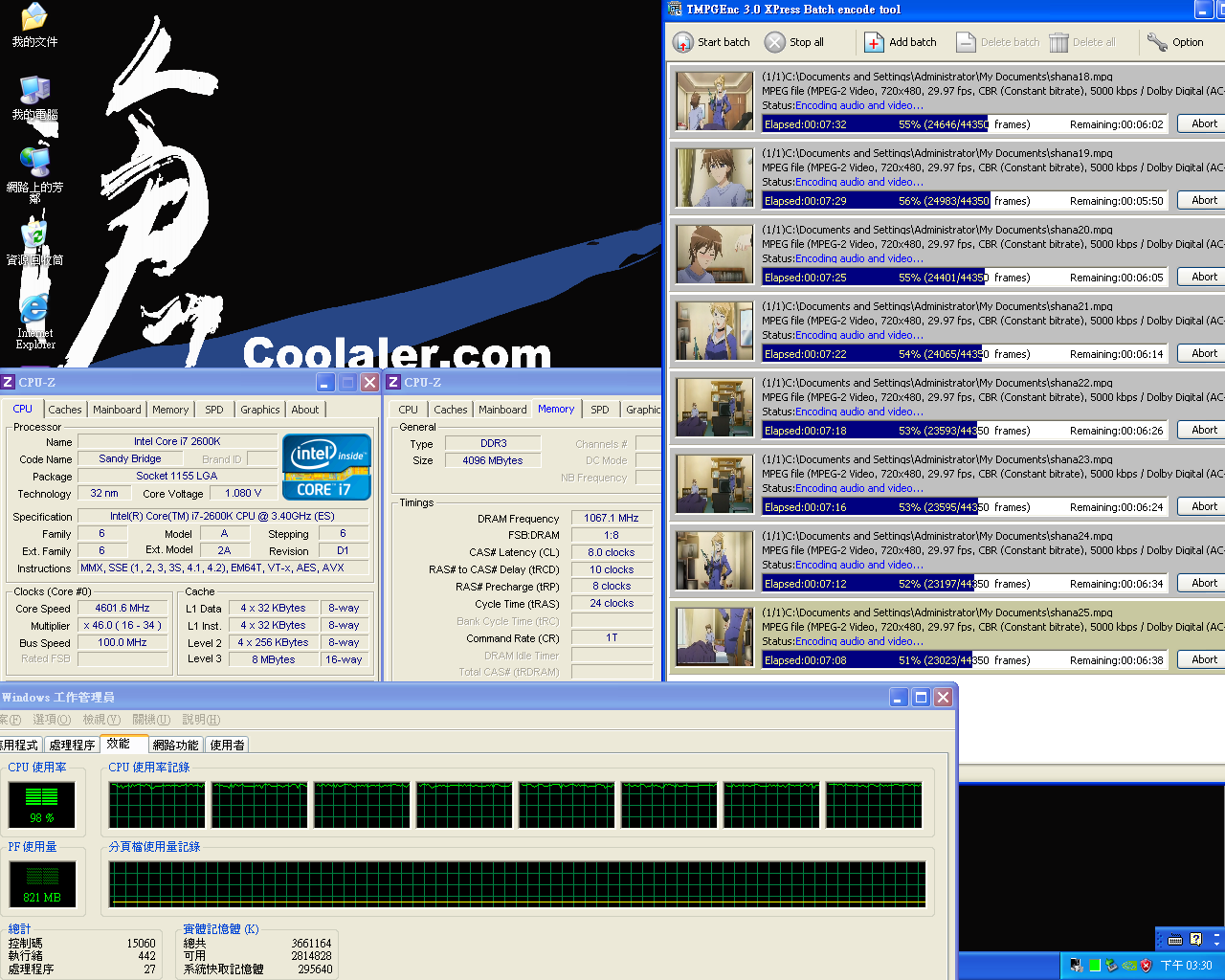Select 網路上的芳鄰 desktop icon

tap(34, 174)
